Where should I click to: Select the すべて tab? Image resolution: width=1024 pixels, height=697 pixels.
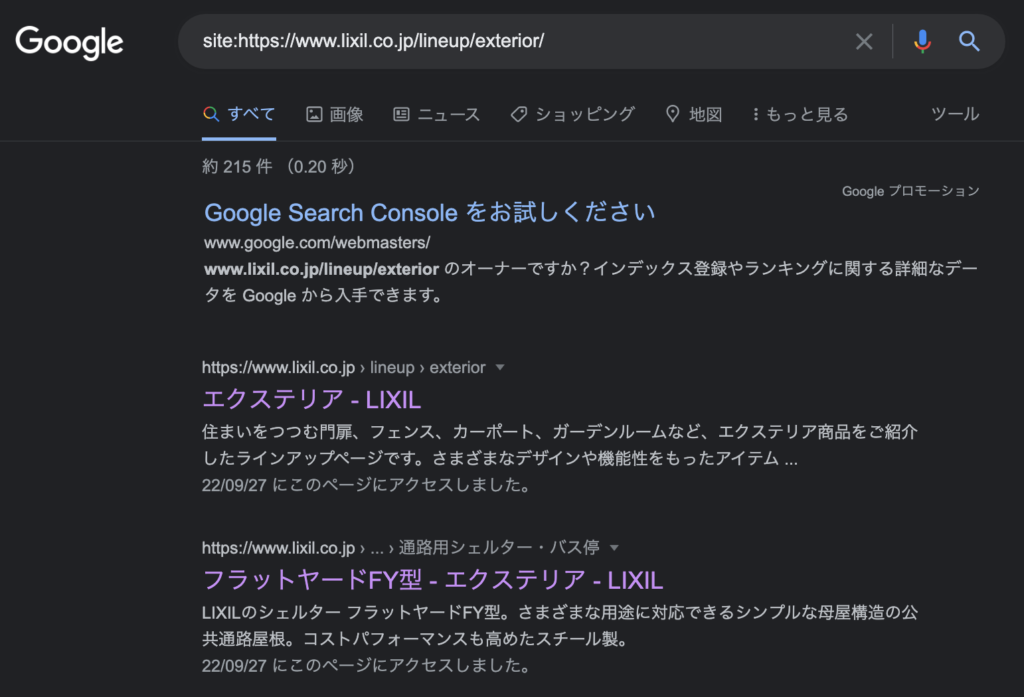(x=239, y=114)
